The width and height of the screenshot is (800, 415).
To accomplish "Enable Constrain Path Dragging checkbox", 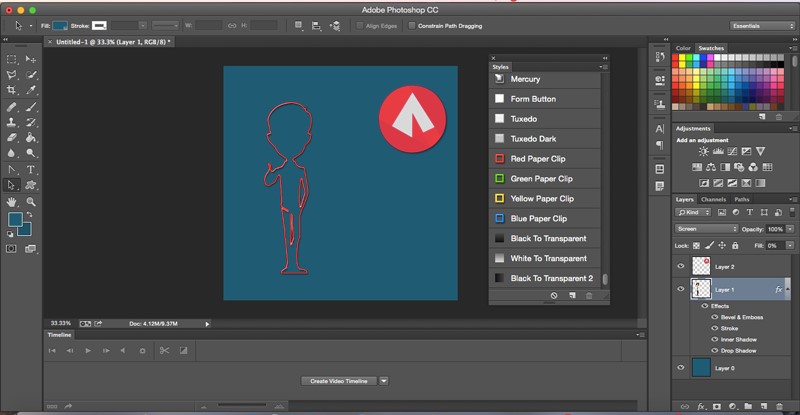I will tap(412, 26).
